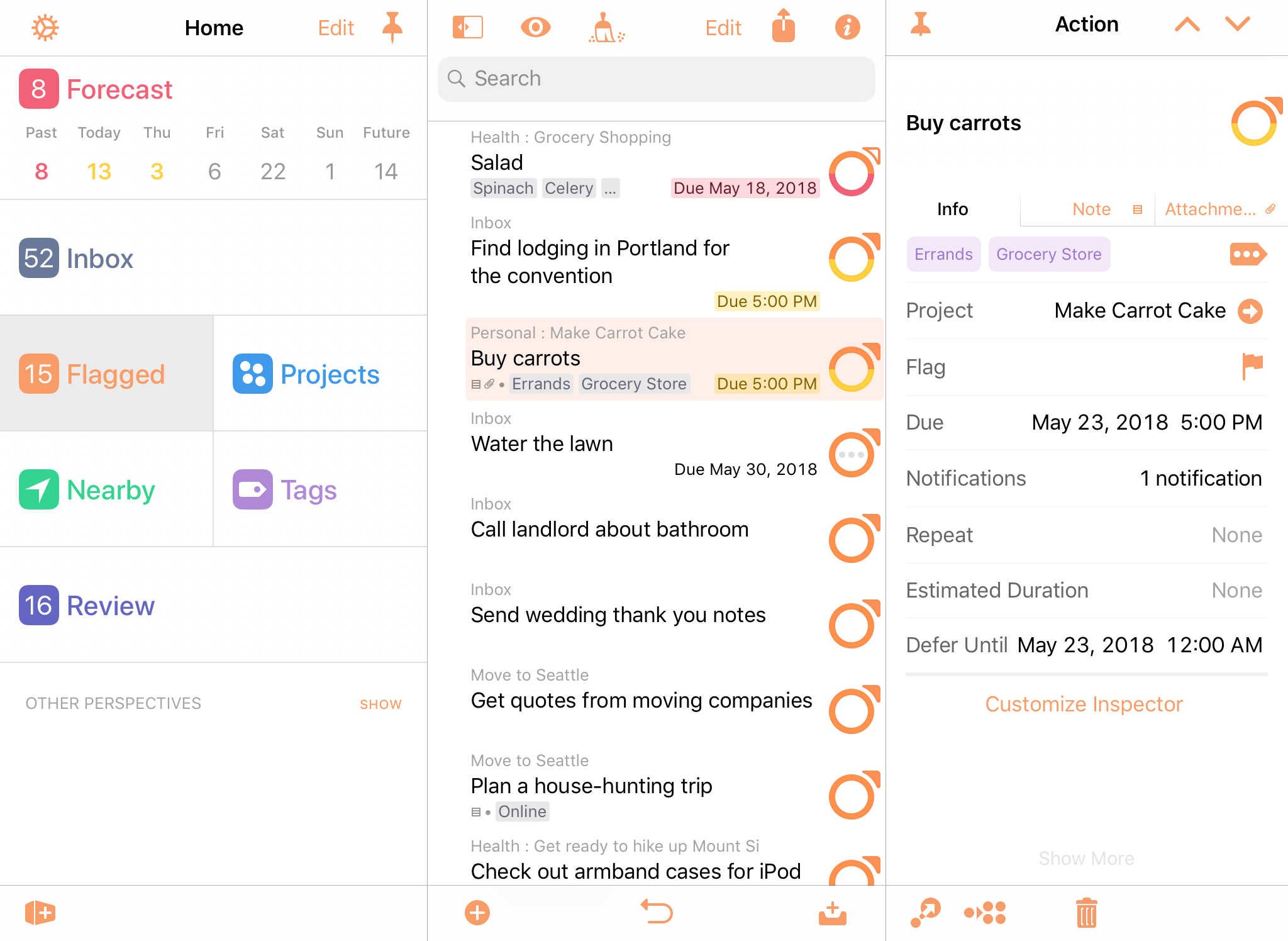Select the Inbox perspective
This screenshot has height=941, width=1288.
point(101,258)
